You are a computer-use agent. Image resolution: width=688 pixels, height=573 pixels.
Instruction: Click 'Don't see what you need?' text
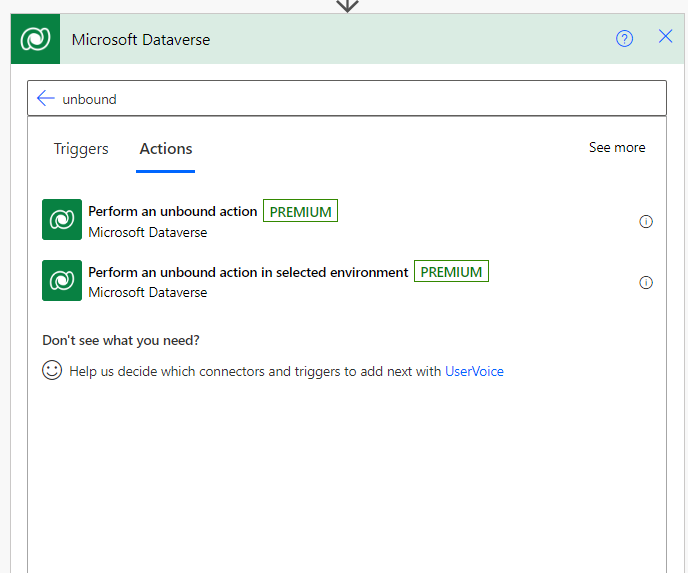click(121, 340)
